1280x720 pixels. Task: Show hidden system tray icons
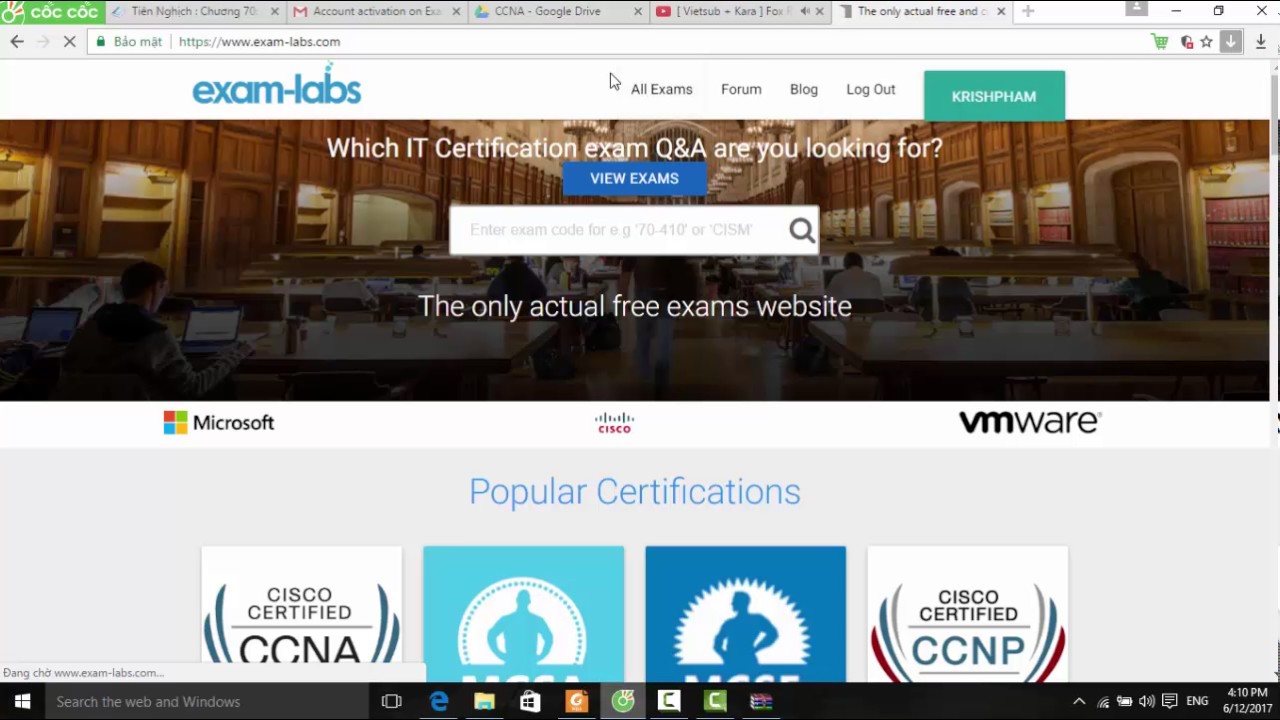pyautogui.click(x=1078, y=701)
